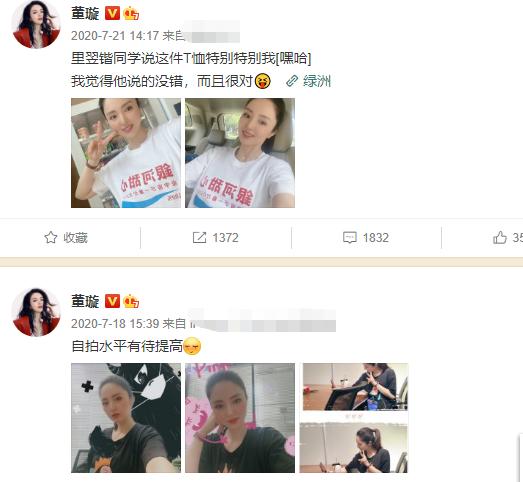Open the white T-shirt peace-sign selfie photo
The image size is (523, 482).
pos(126,153)
